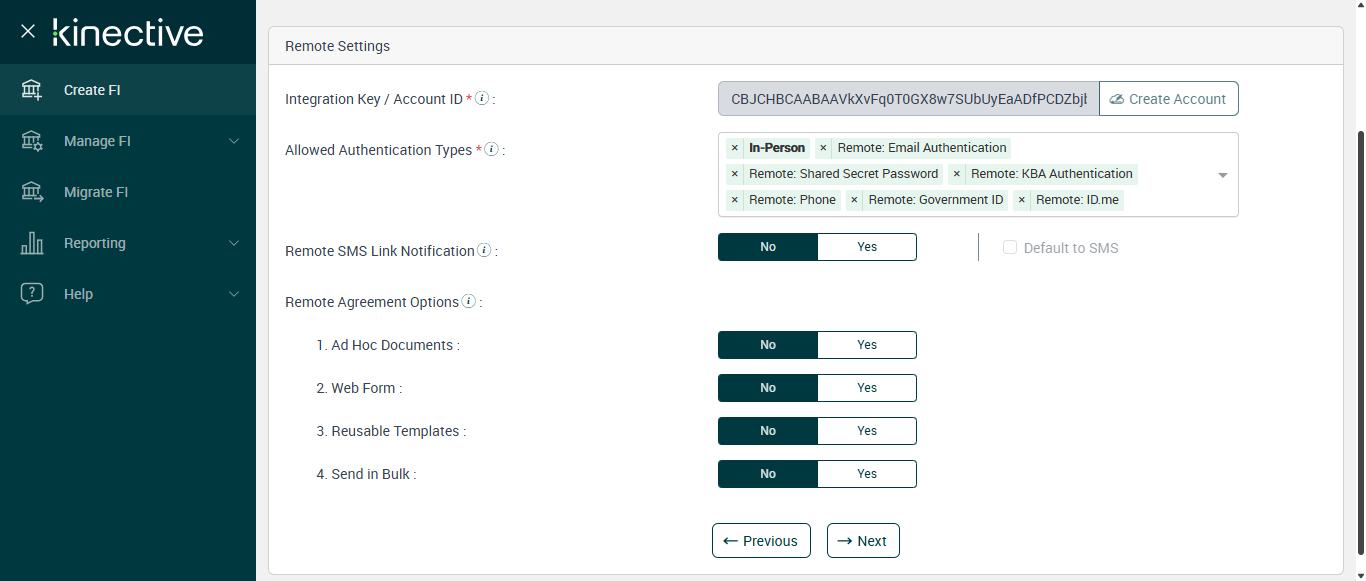Image resolution: width=1366 pixels, height=581 pixels.
Task: Click the Create FI bank icon
Action: click(32, 90)
